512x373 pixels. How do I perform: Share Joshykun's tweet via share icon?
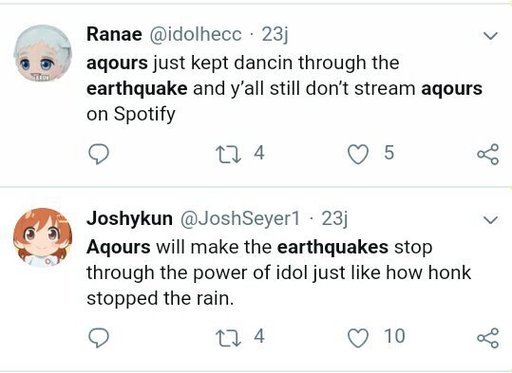pos(488,338)
